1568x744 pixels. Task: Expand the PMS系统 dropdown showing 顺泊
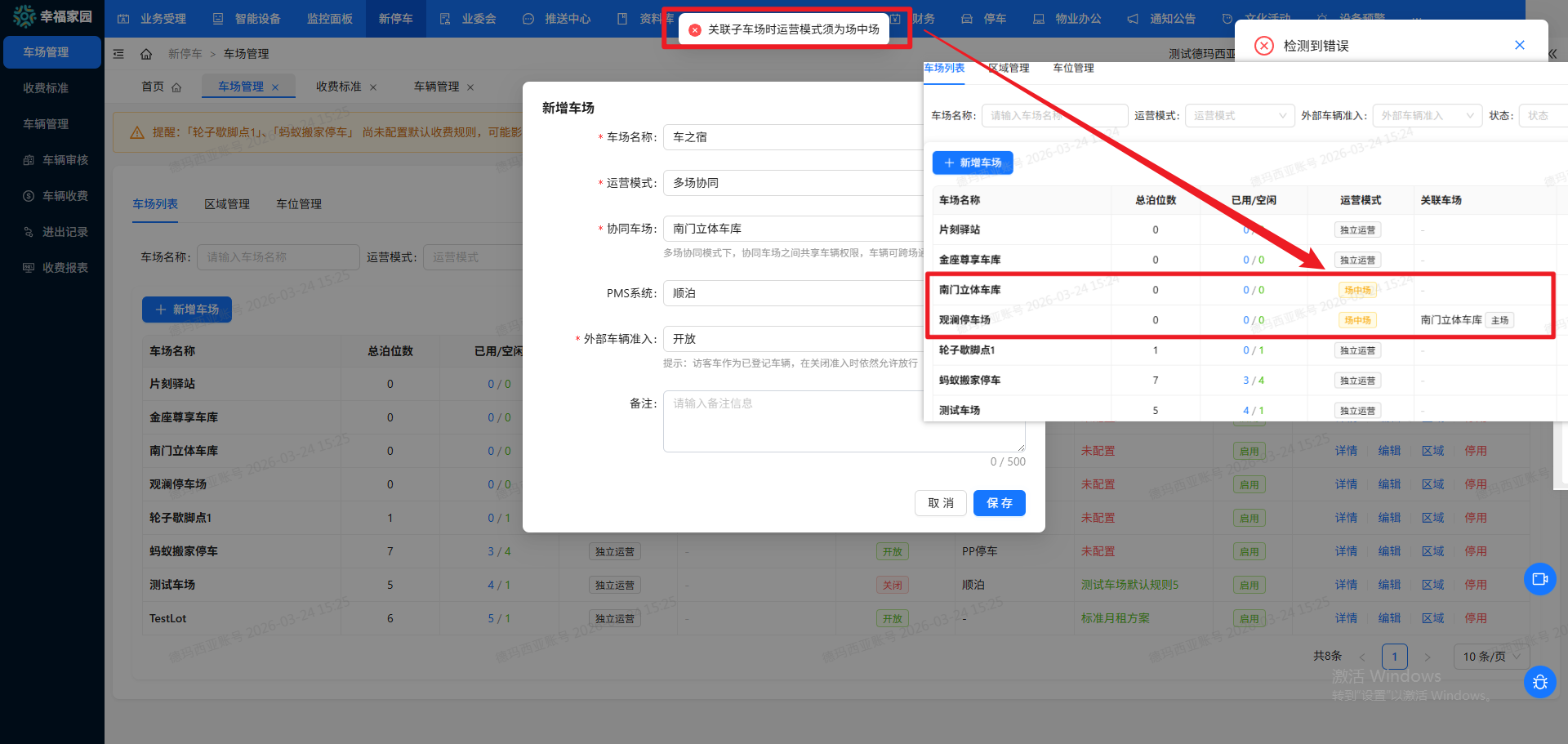click(792, 293)
